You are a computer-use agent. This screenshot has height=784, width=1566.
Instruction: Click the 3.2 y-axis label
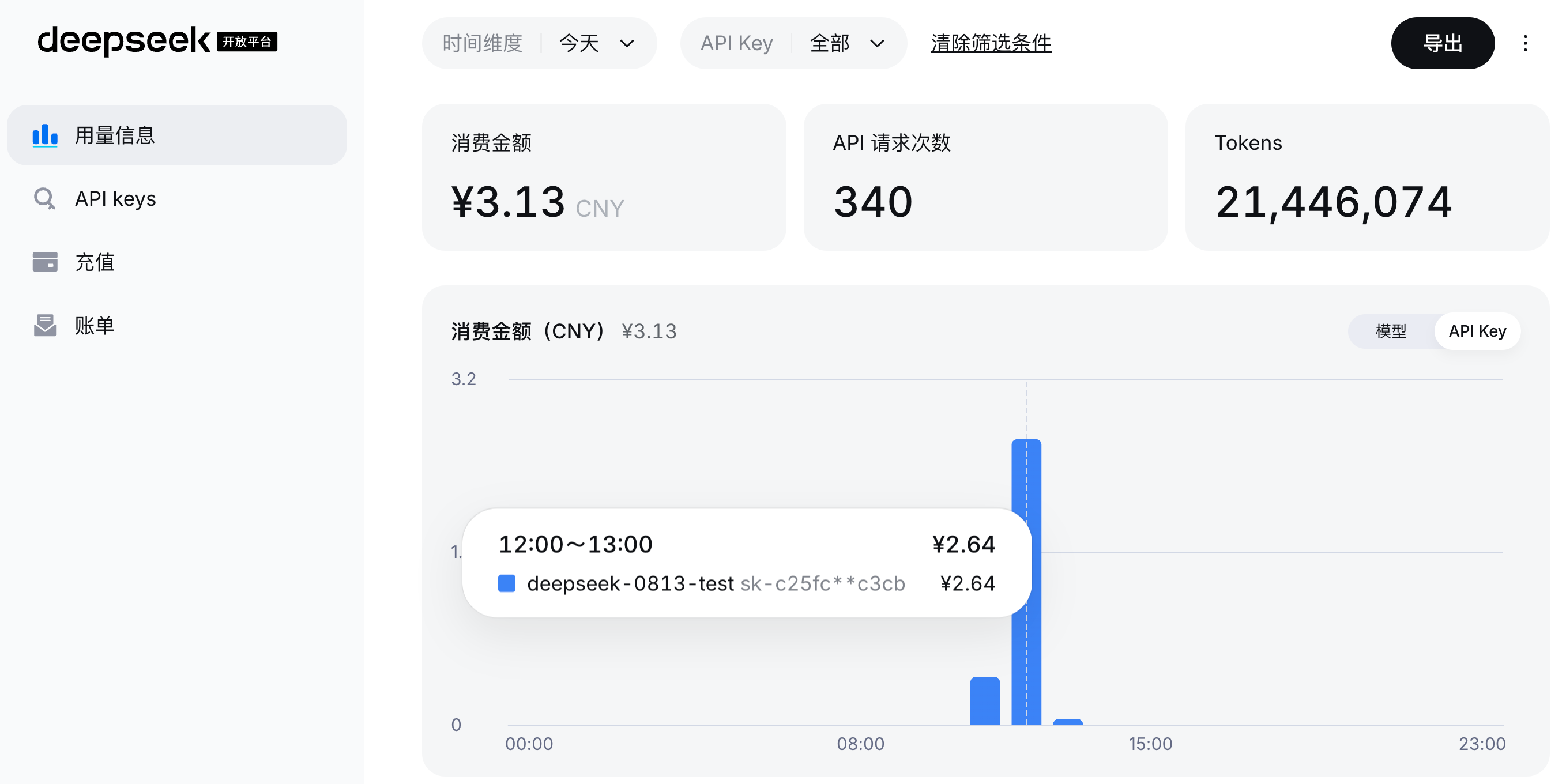pyautogui.click(x=463, y=379)
